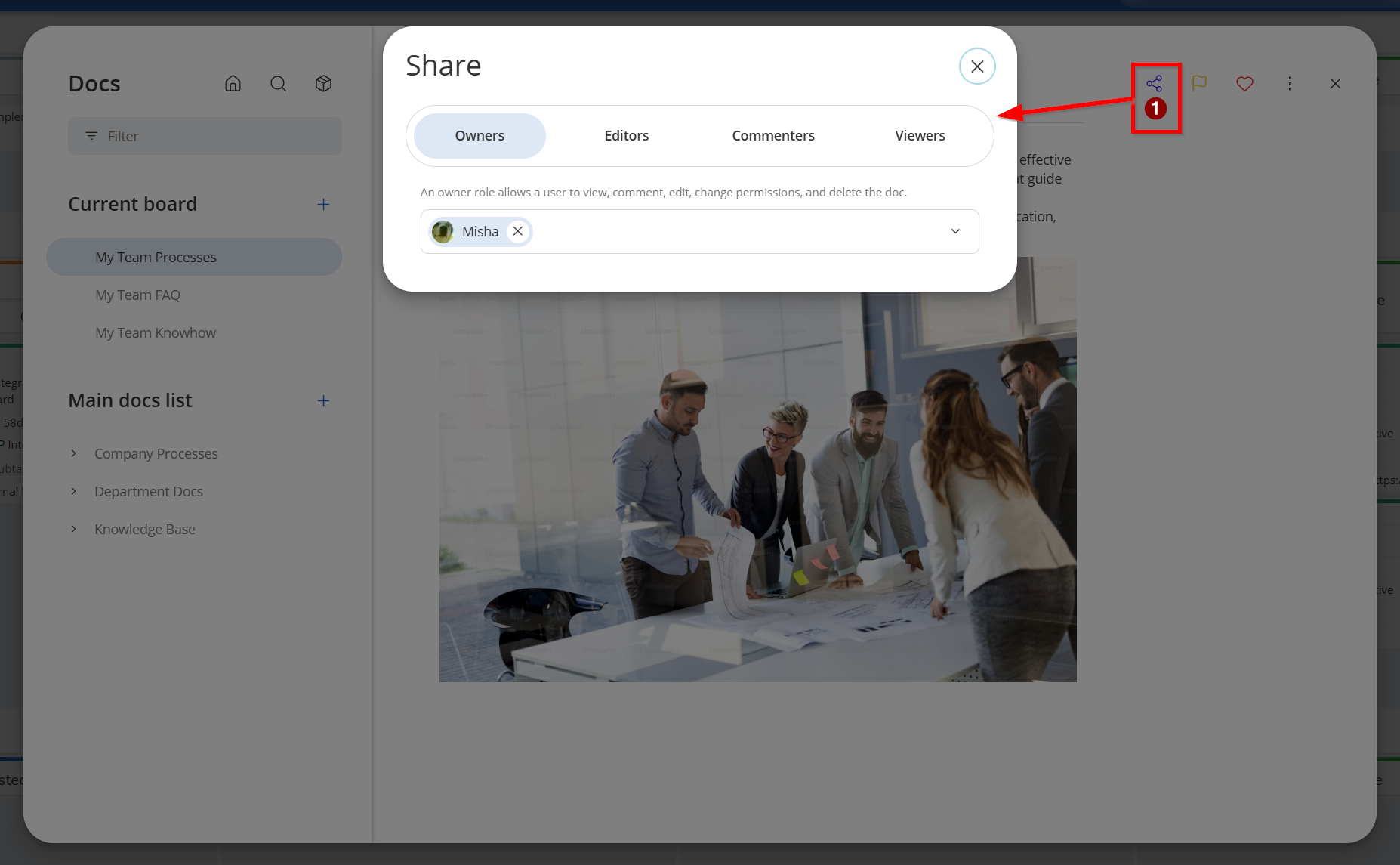
Task: Mark doc as favorite with heart icon
Action: (1244, 84)
